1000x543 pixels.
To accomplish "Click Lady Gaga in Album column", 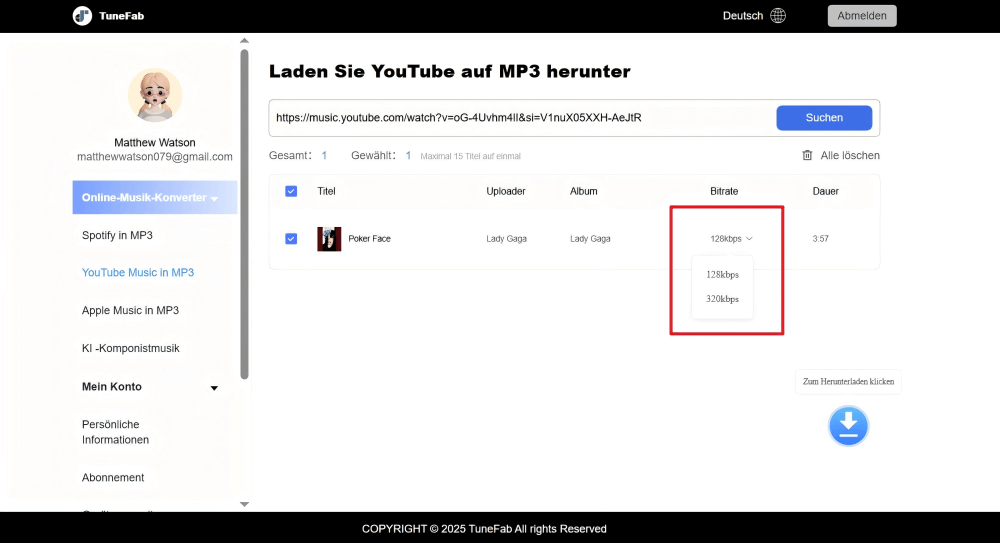I will (590, 239).
